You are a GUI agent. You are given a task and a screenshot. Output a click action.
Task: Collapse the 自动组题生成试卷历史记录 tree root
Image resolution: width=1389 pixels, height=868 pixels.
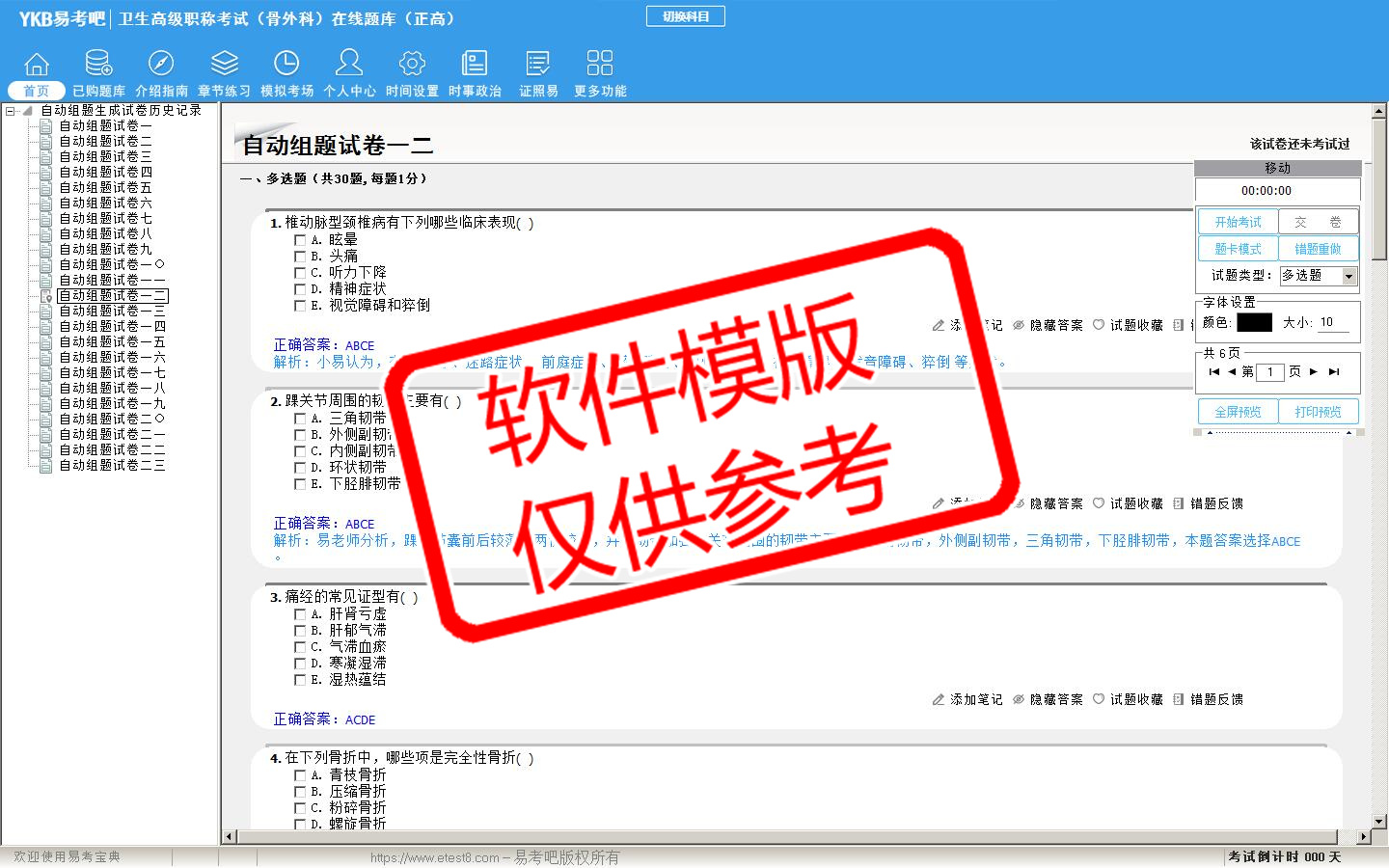[11, 111]
